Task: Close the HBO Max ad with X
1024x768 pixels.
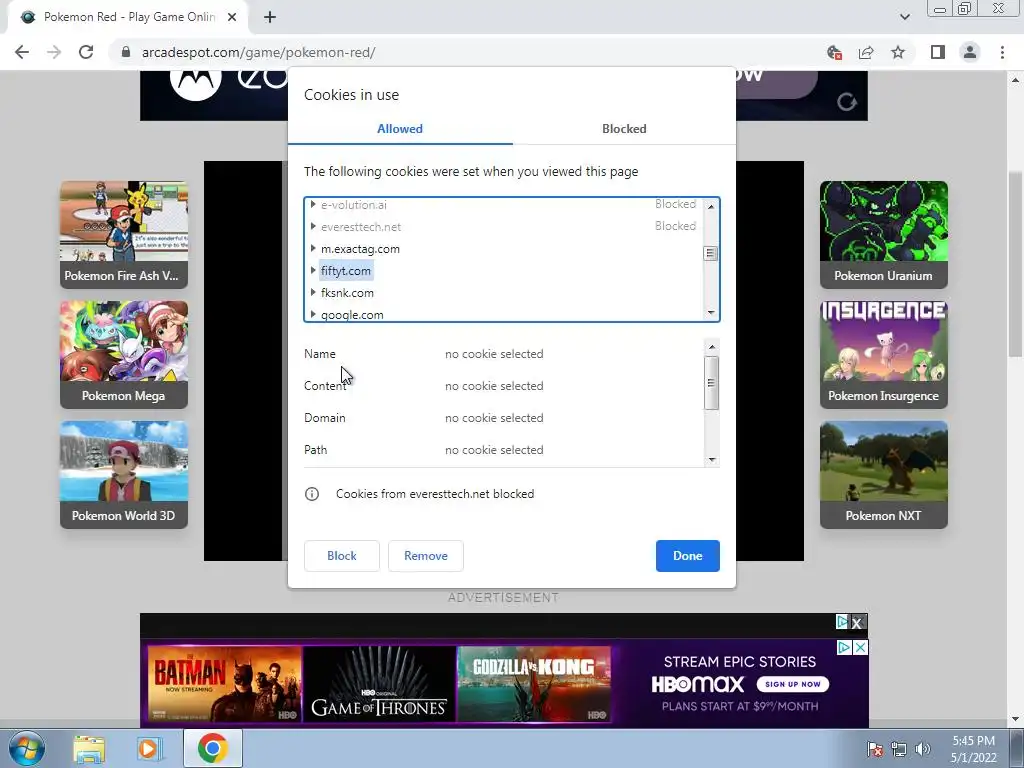Action: pyautogui.click(x=861, y=647)
